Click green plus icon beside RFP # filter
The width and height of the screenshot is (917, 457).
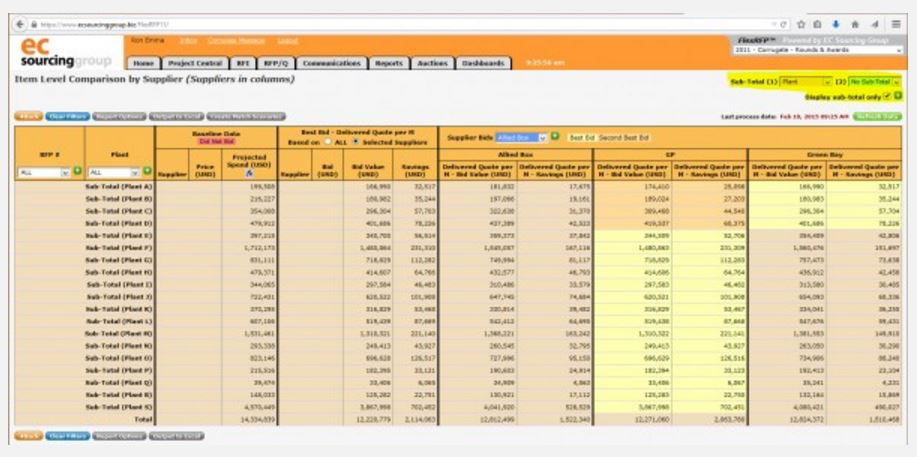77,171
